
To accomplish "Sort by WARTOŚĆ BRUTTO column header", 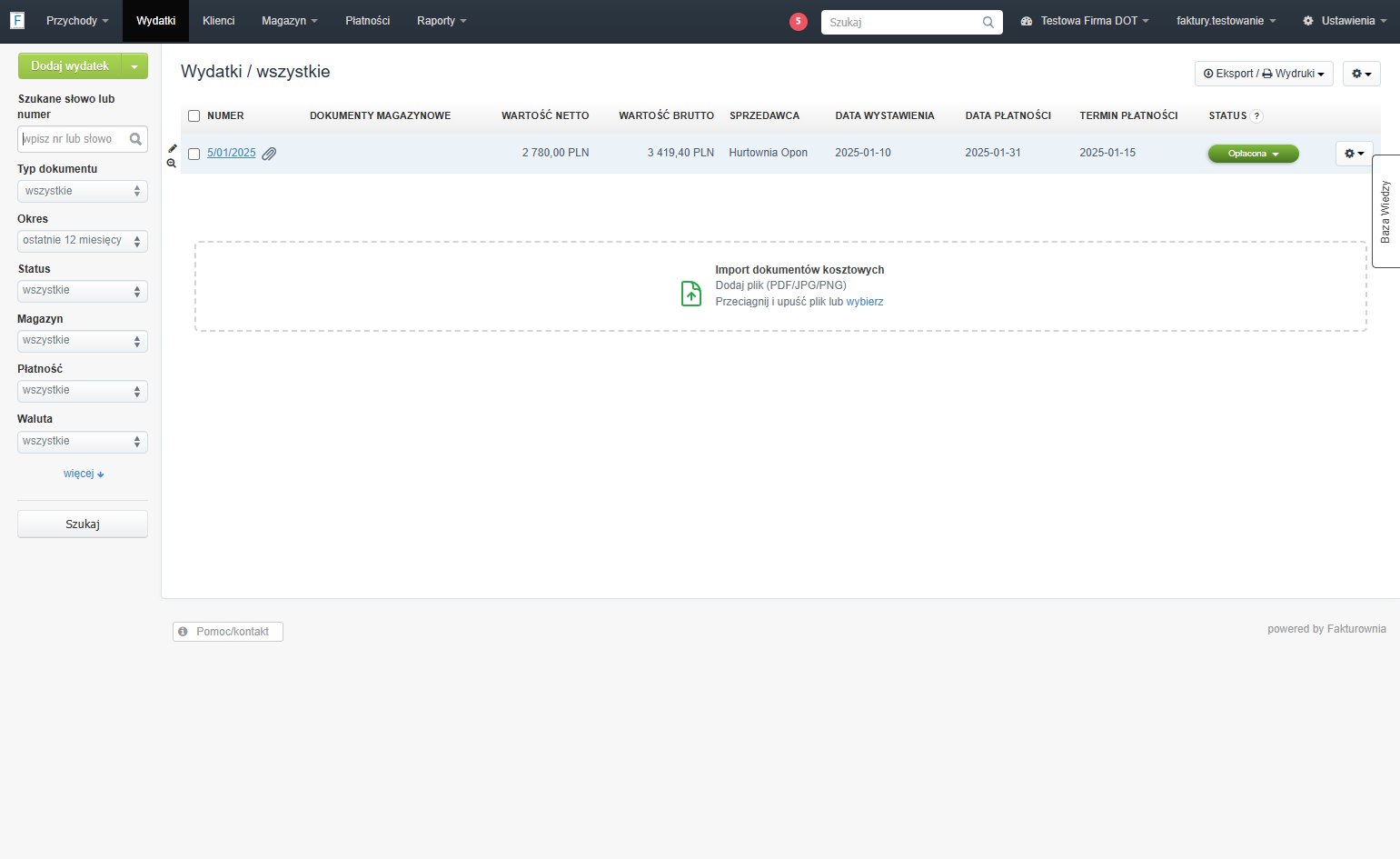I will pos(666,116).
